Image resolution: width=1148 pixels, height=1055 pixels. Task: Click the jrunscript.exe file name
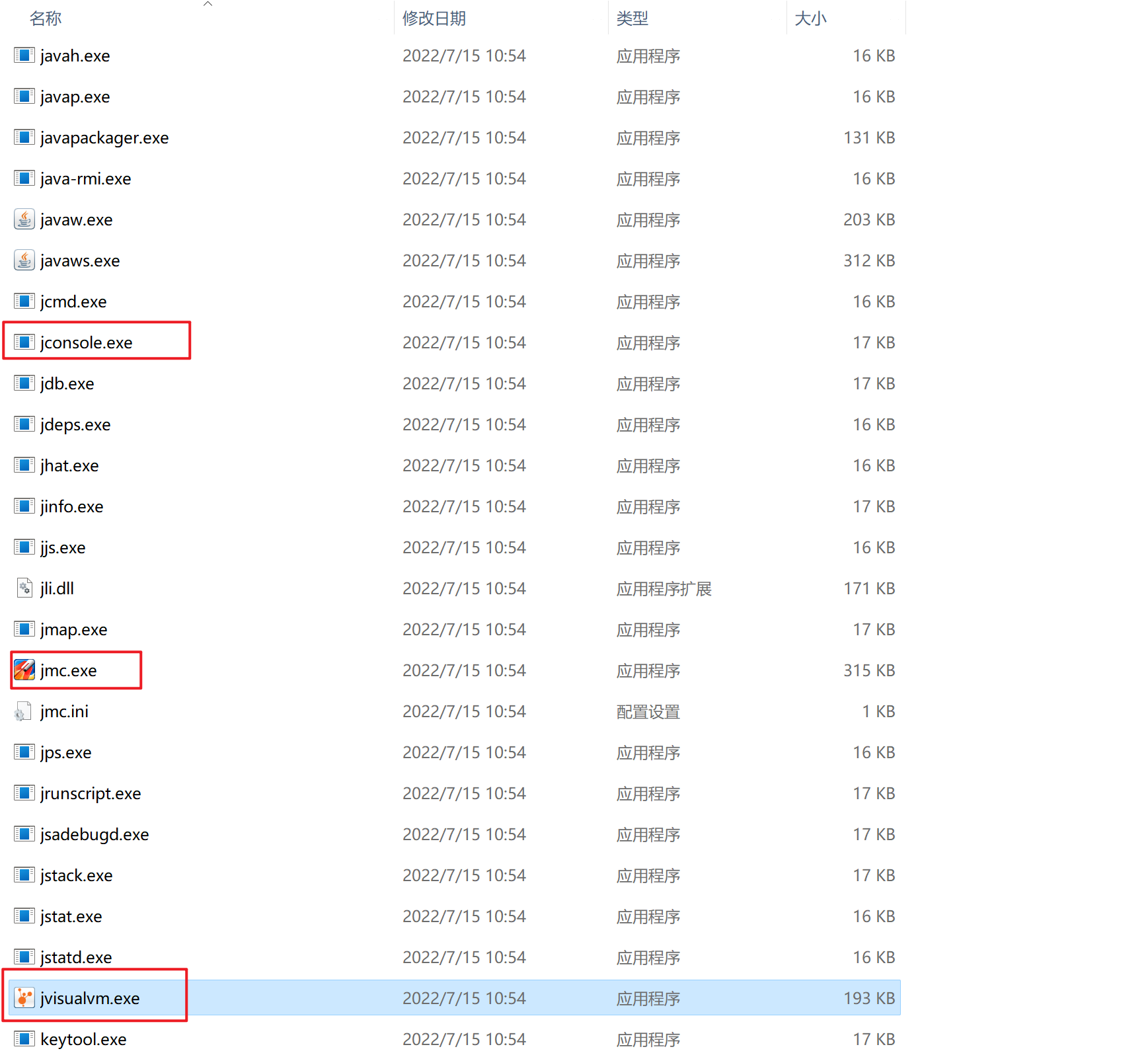91,793
